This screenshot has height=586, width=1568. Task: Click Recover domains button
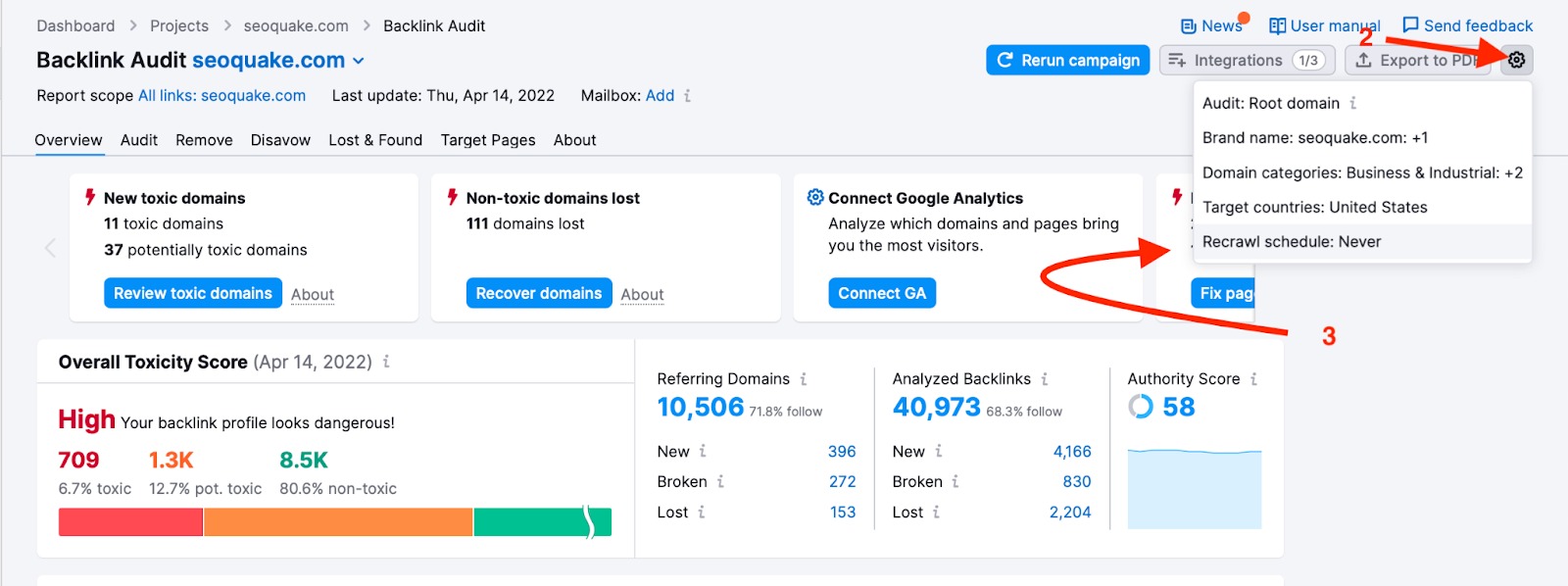(539, 293)
